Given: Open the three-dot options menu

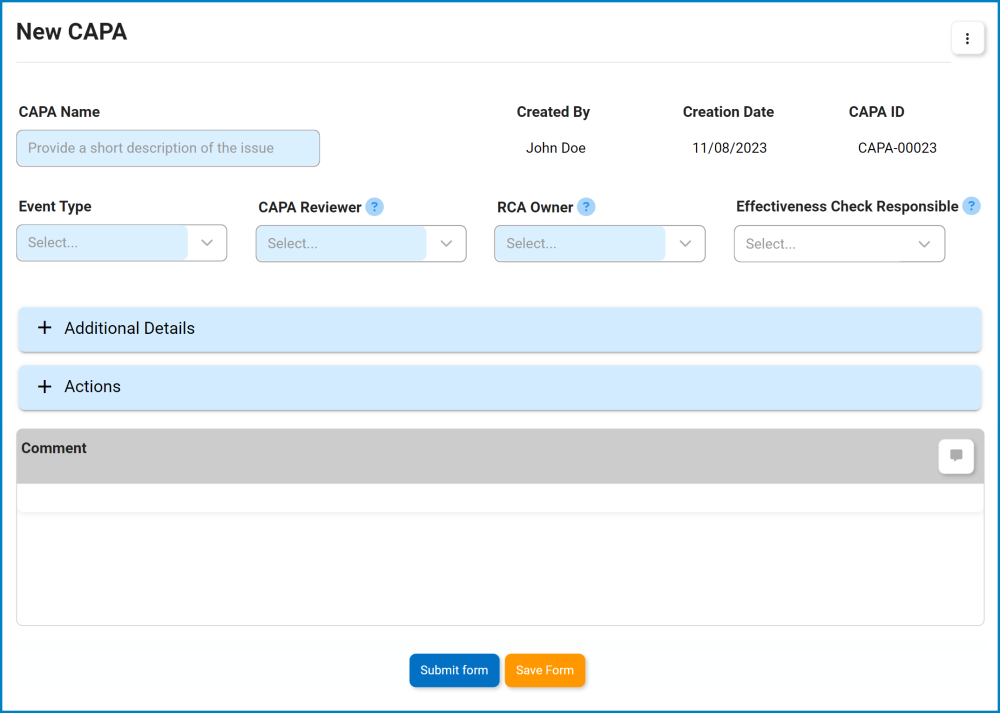Looking at the screenshot, I should click(967, 39).
